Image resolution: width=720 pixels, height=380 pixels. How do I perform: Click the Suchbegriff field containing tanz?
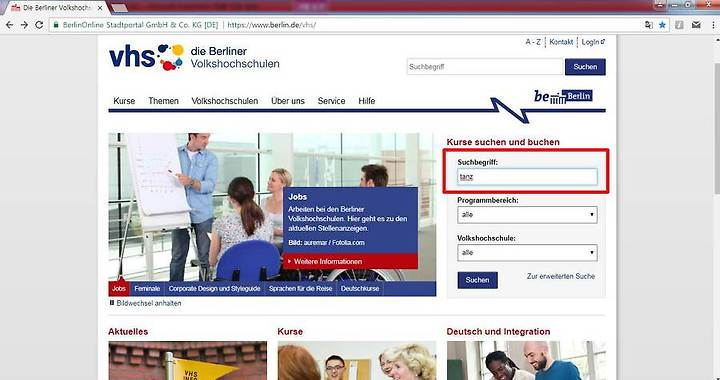coord(527,177)
